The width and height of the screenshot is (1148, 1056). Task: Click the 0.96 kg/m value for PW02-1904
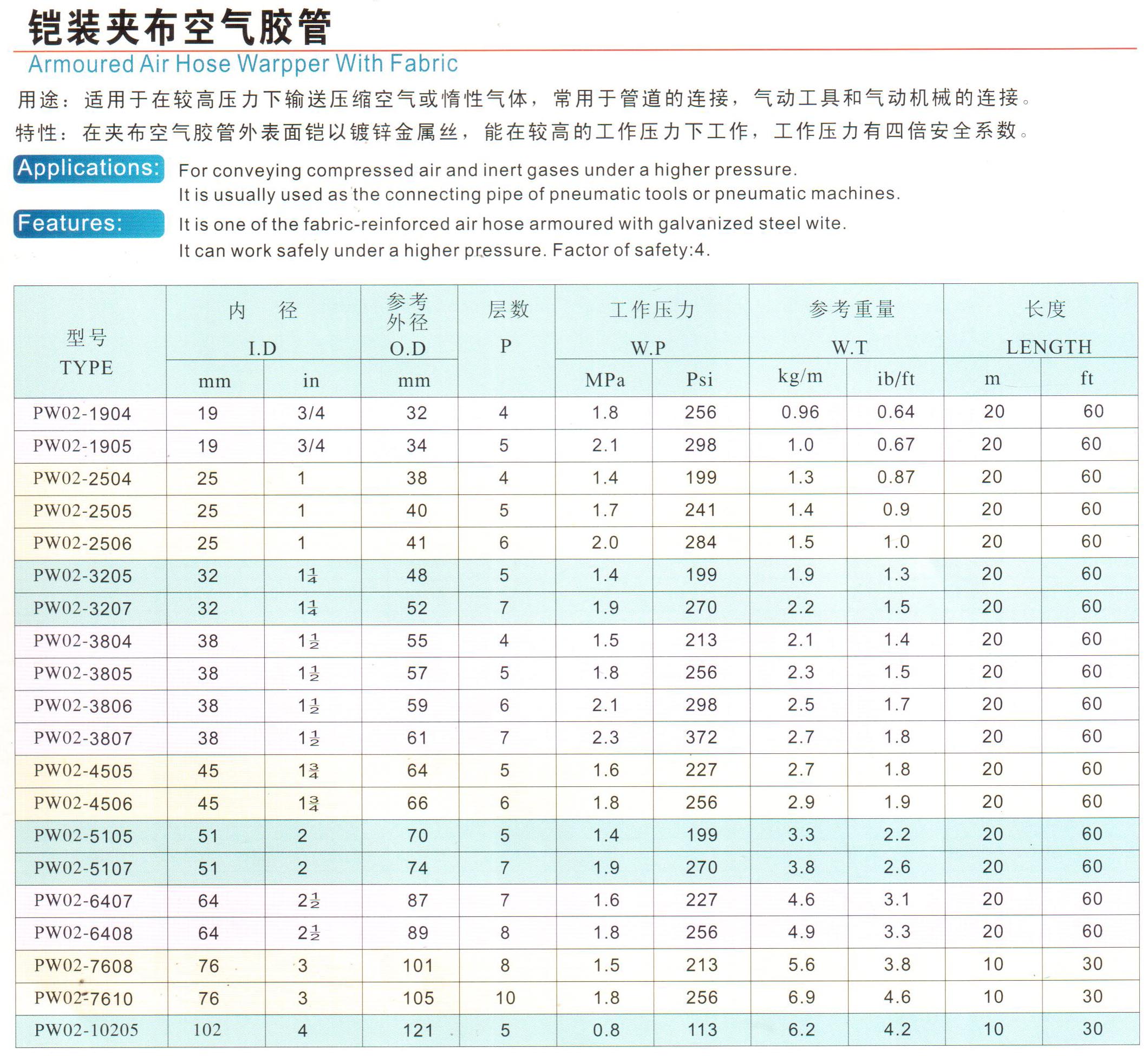pyautogui.click(x=800, y=413)
